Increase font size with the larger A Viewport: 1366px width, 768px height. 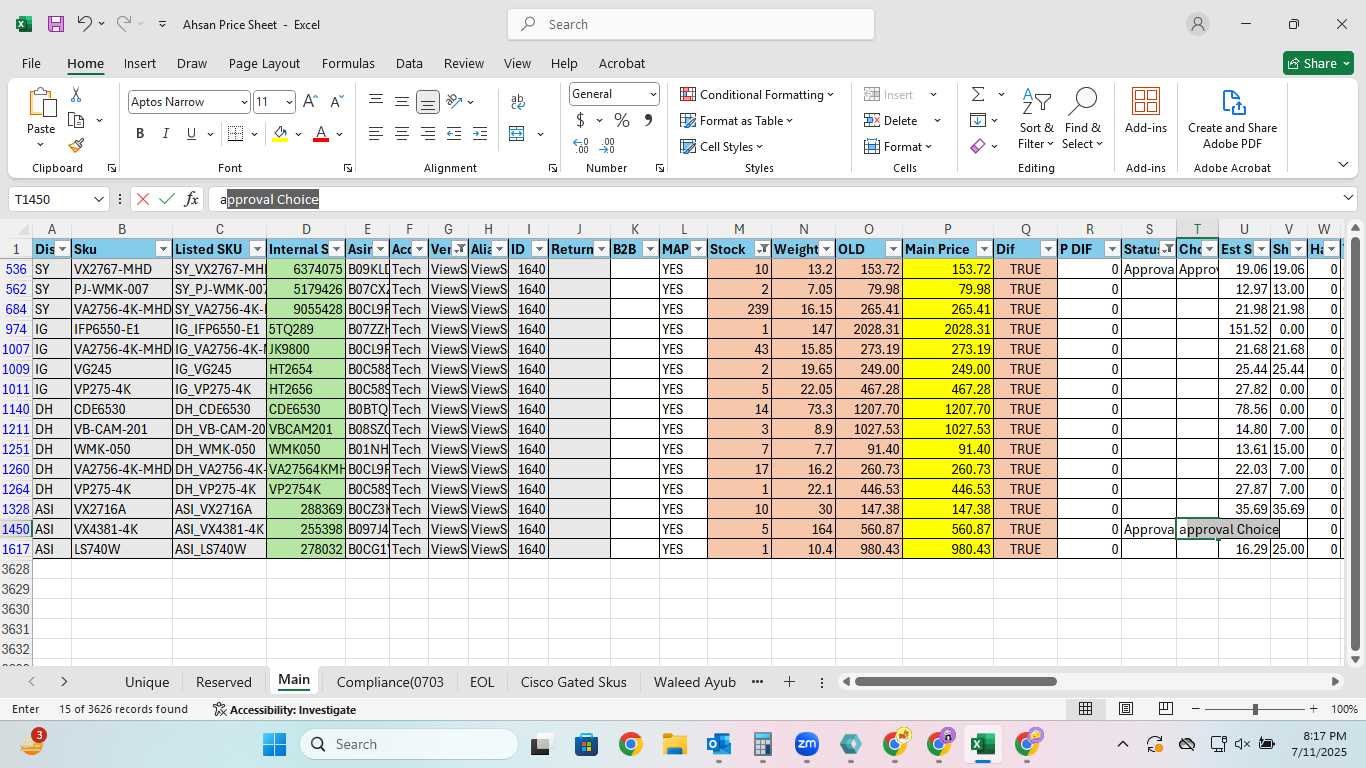[310, 102]
